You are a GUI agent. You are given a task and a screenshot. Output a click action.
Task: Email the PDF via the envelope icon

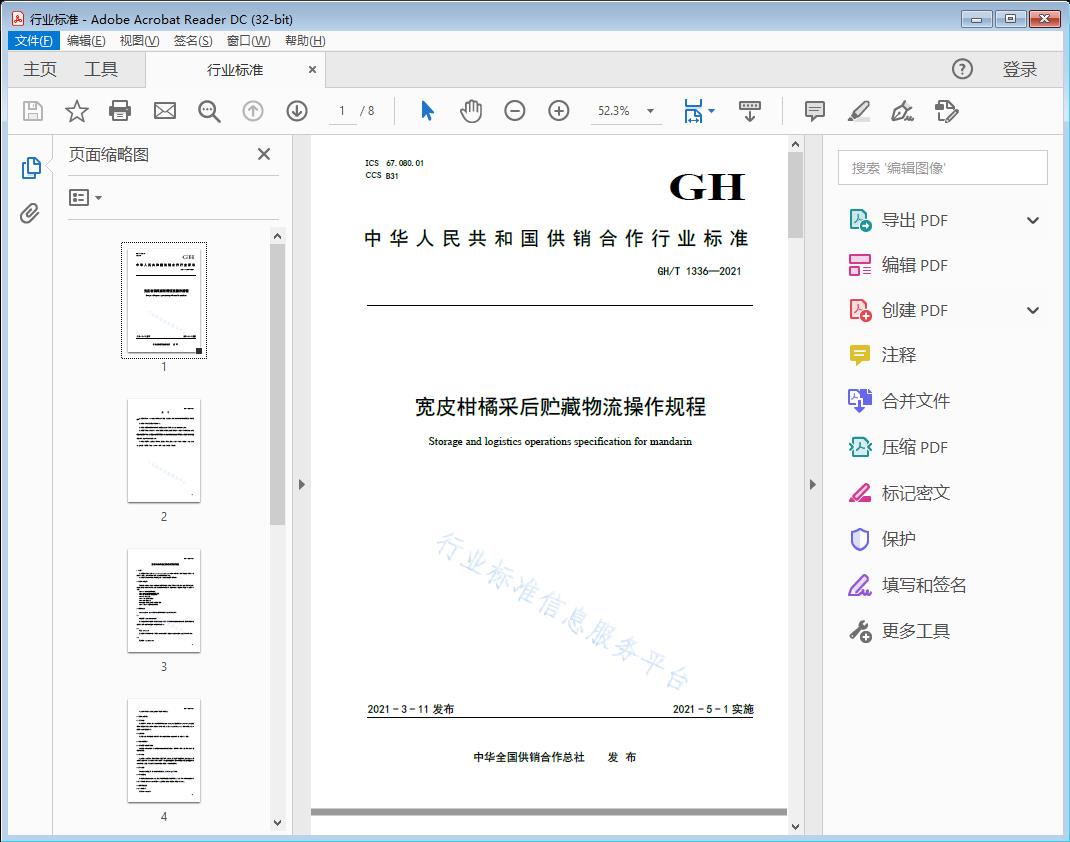(x=164, y=111)
